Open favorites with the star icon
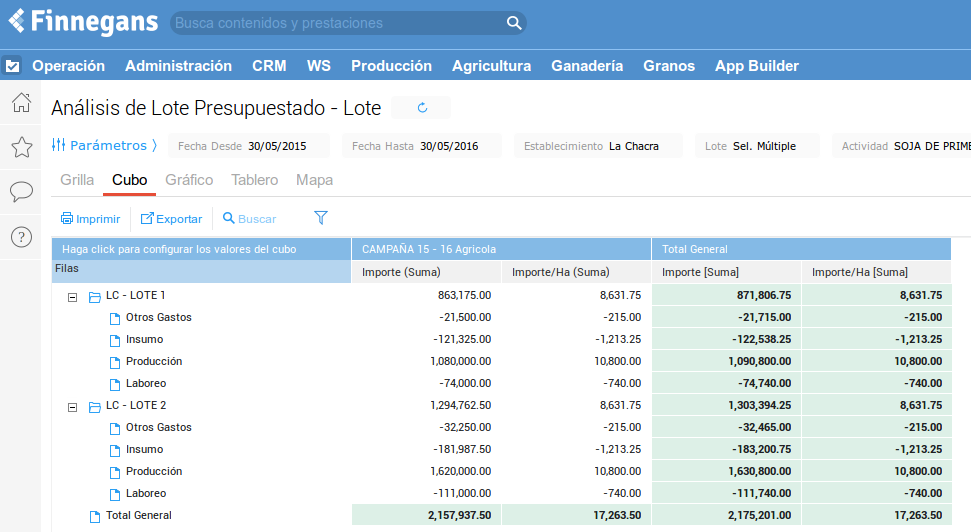Image resolution: width=971 pixels, height=532 pixels. (x=21, y=148)
